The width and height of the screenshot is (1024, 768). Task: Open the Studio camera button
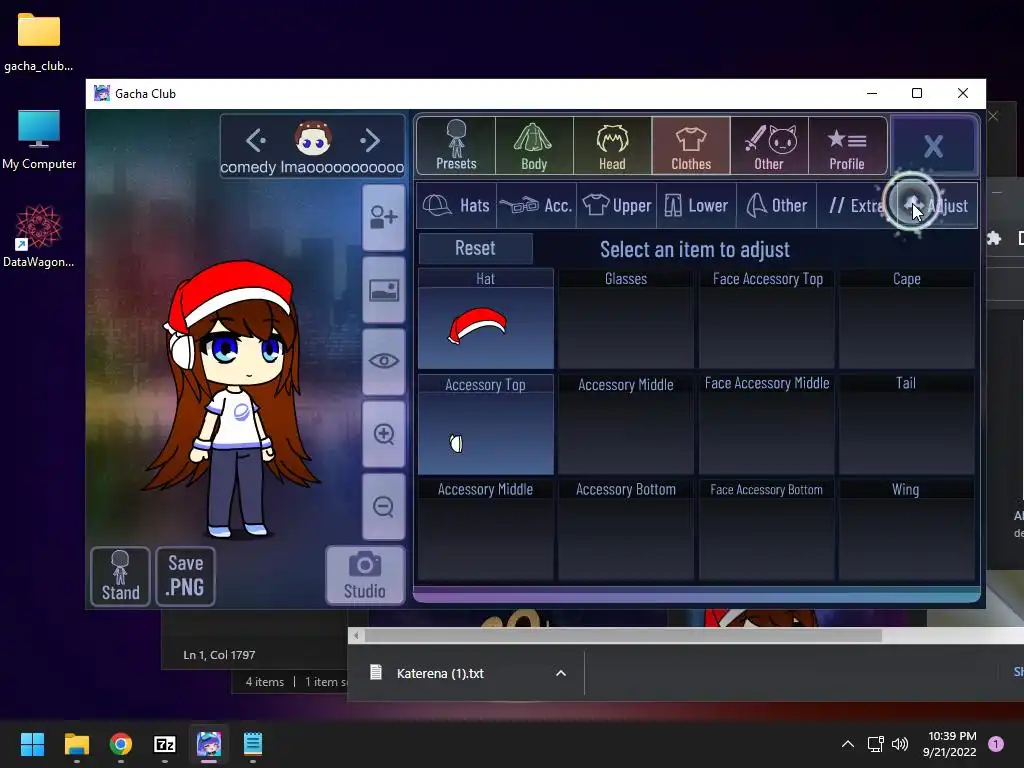[x=365, y=575]
